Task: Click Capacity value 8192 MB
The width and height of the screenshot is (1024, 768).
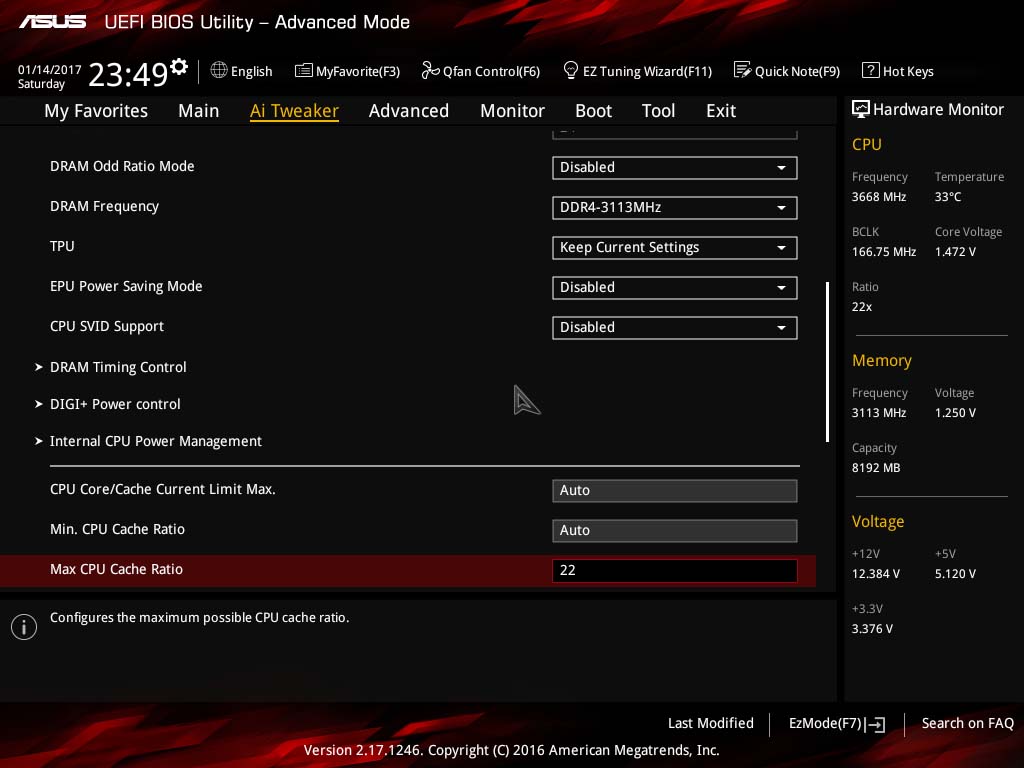Action: 876,468
